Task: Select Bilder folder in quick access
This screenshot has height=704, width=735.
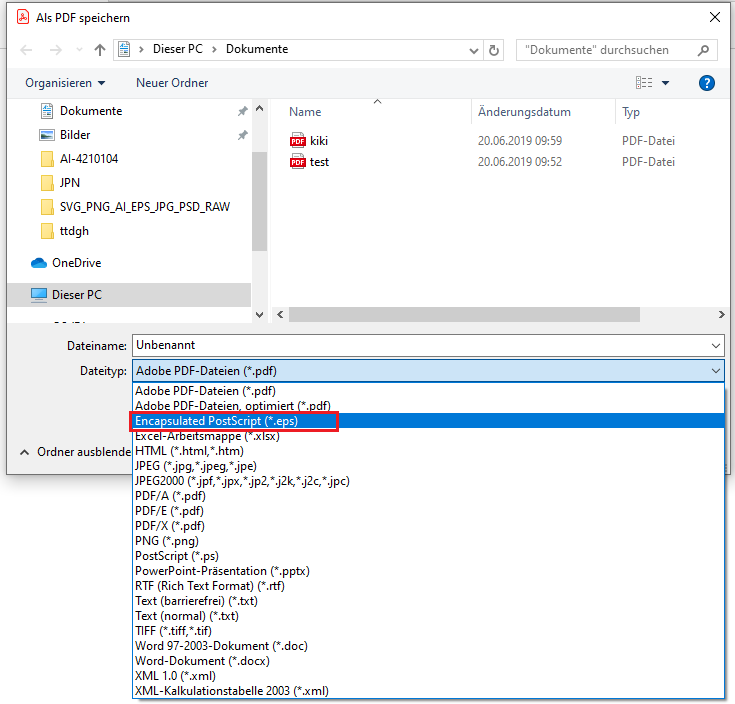Action: [74, 135]
